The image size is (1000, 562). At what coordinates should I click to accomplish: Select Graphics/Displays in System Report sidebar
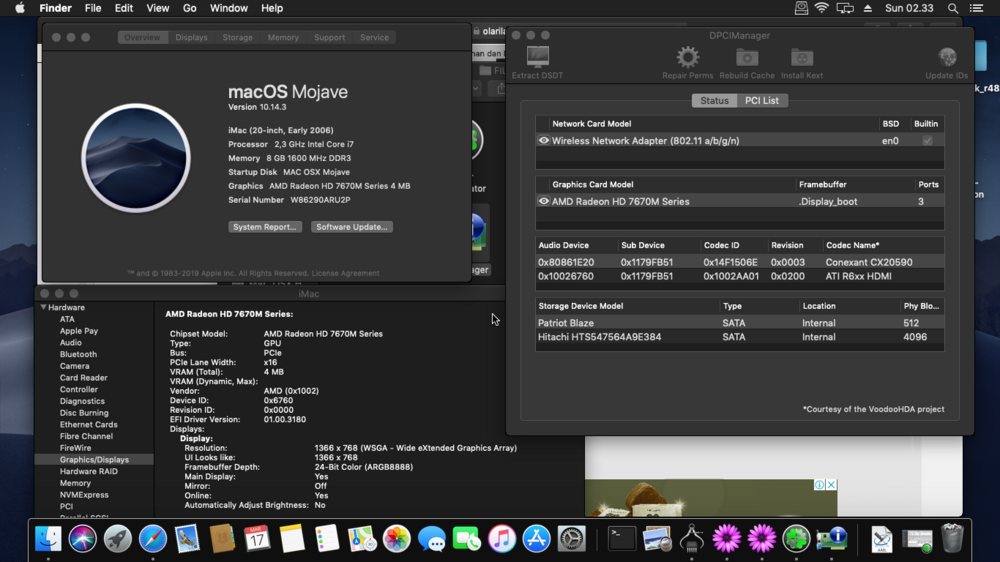tap(94, 460)
